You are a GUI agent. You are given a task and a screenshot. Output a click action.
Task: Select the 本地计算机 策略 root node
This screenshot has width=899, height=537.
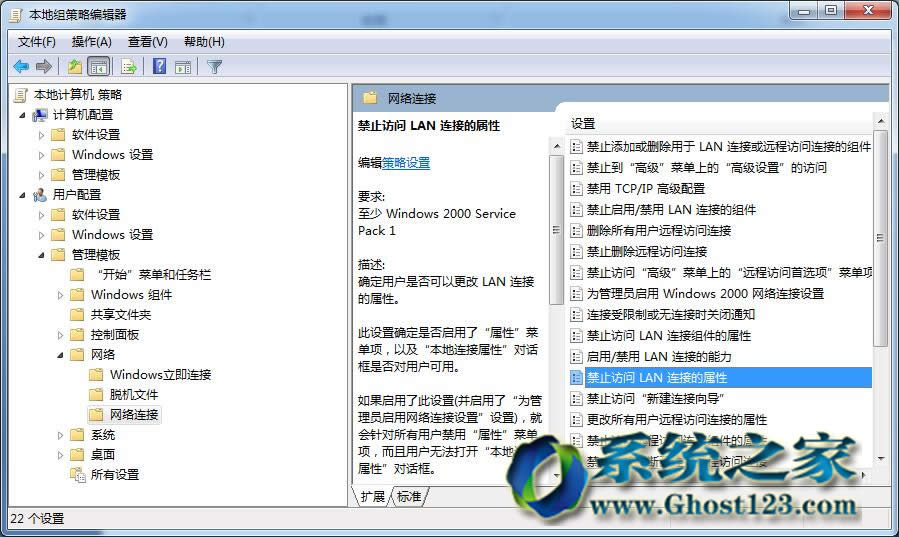click(77, 95)
